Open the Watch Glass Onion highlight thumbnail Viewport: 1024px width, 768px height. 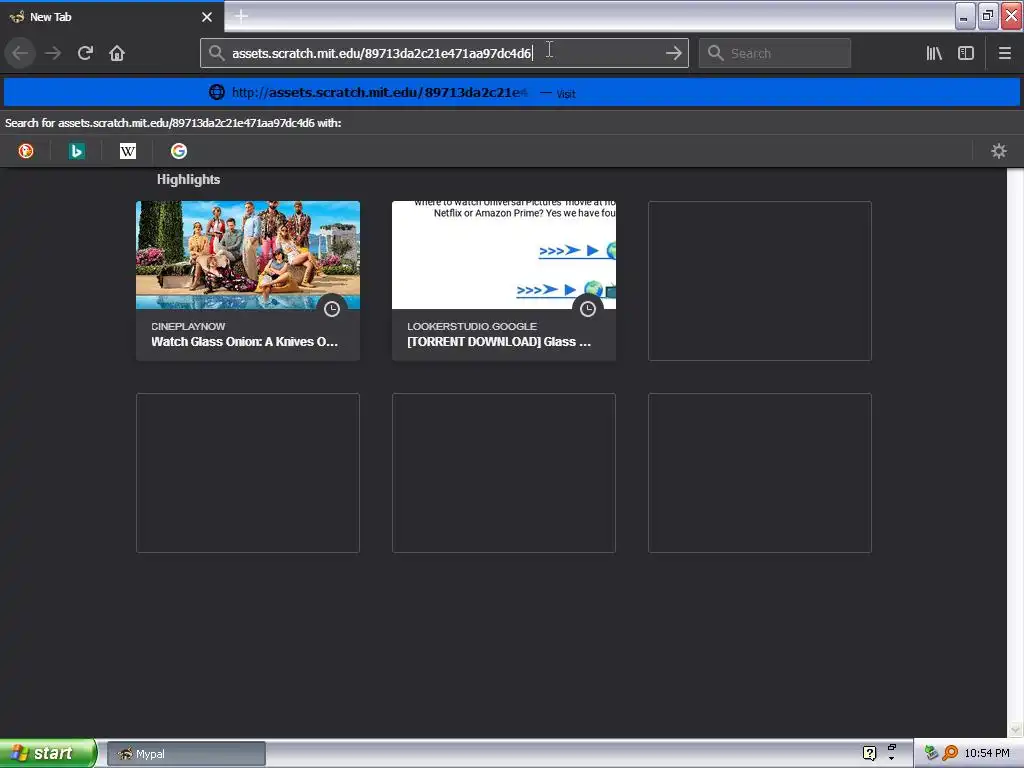248,255
